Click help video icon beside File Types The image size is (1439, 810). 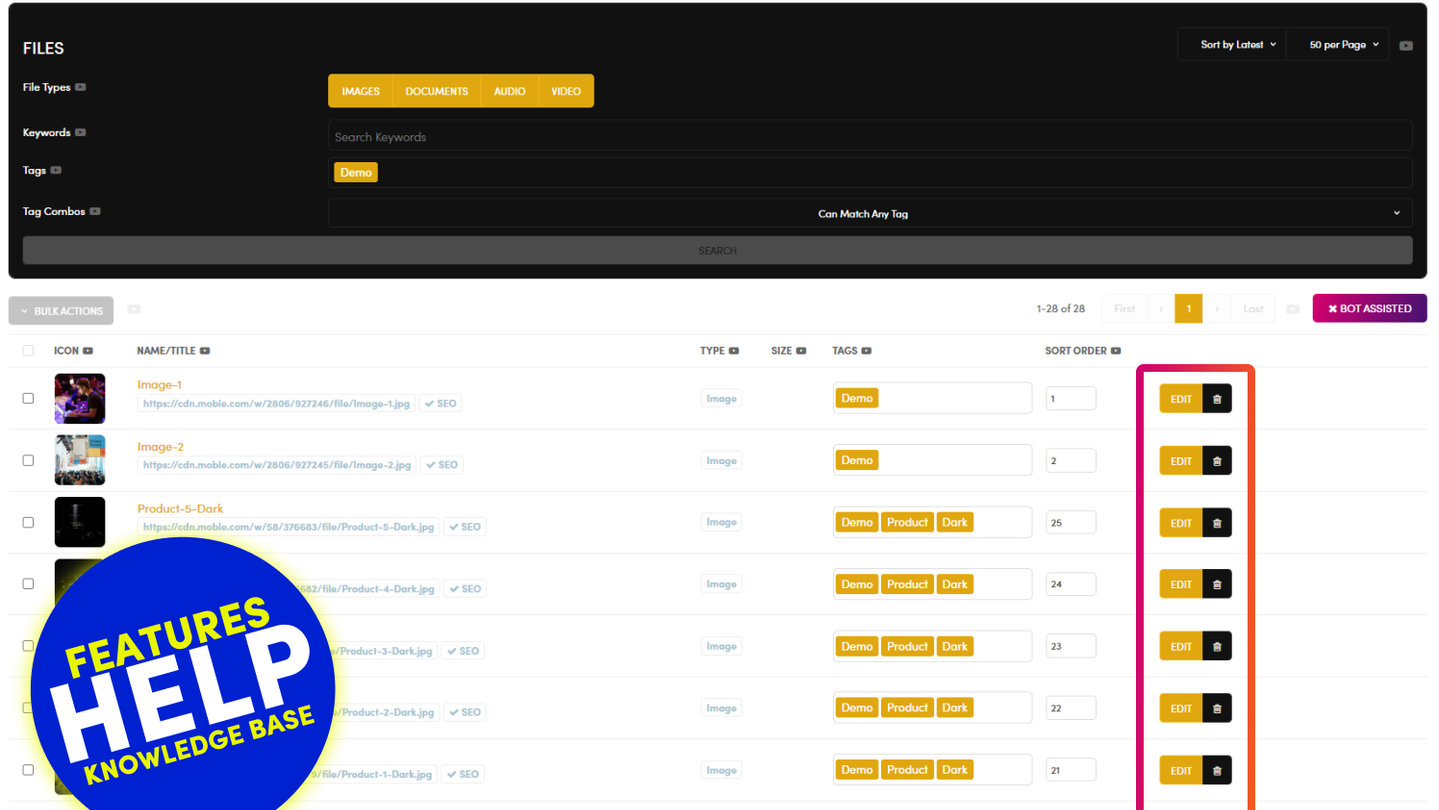coord(81,87)
